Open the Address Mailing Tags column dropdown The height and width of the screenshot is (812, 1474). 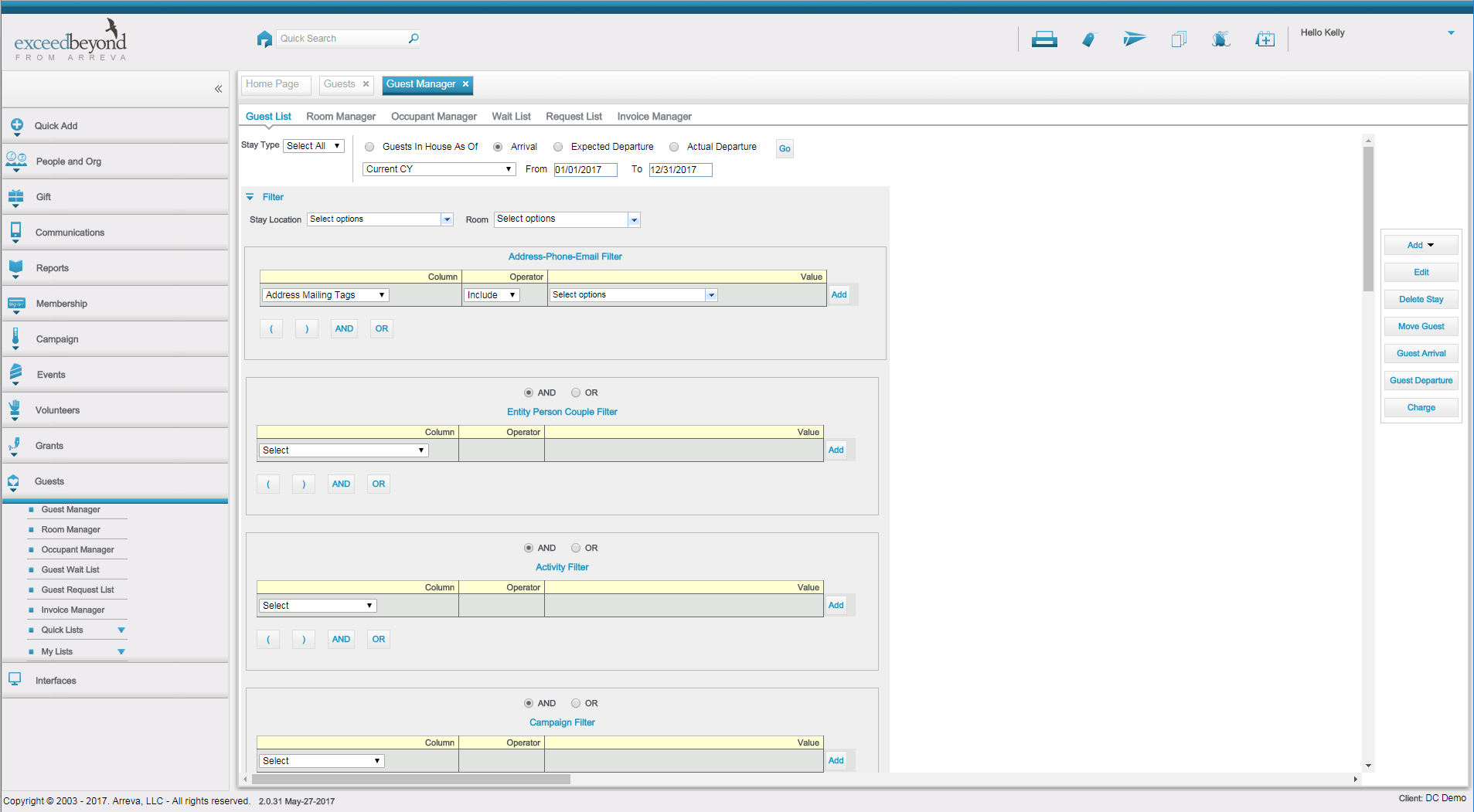[x=325, y=295]
